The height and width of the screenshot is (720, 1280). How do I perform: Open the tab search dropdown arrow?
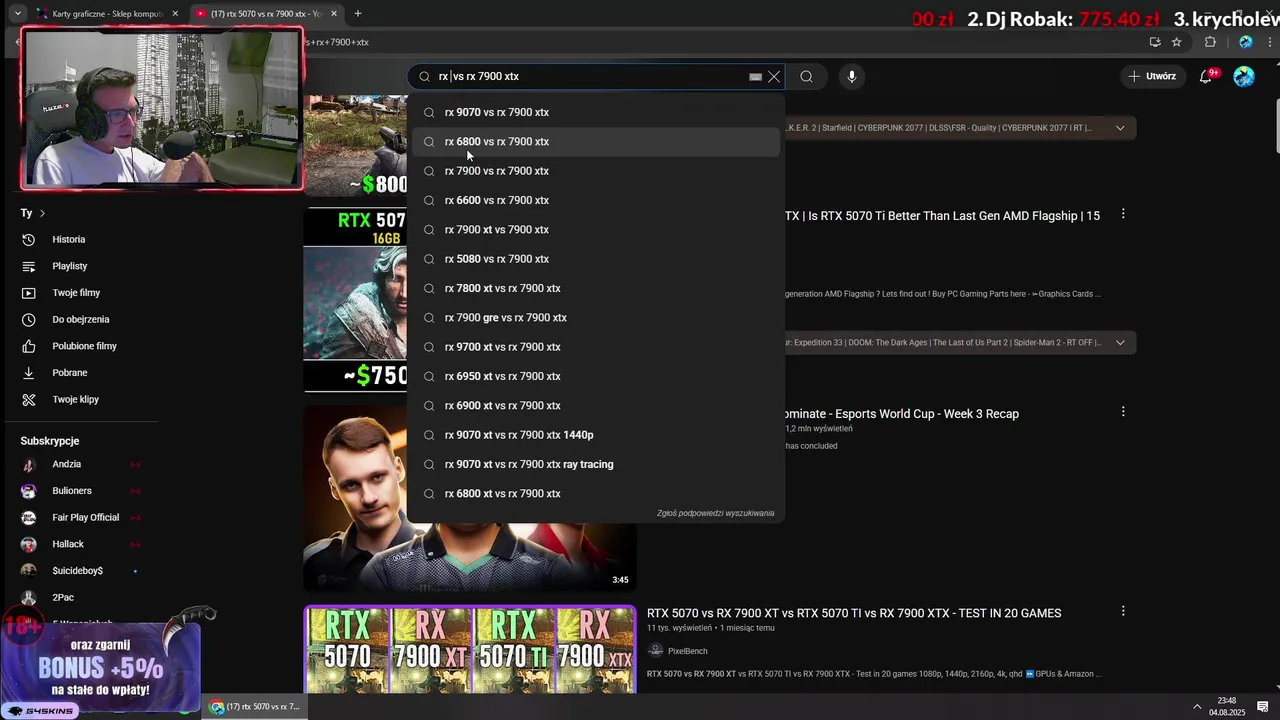(x=17, y=13)
